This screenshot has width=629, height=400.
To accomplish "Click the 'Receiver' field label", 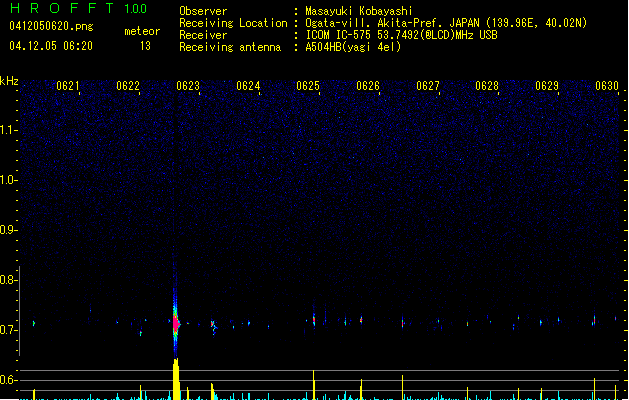I will tap(203, 35).
